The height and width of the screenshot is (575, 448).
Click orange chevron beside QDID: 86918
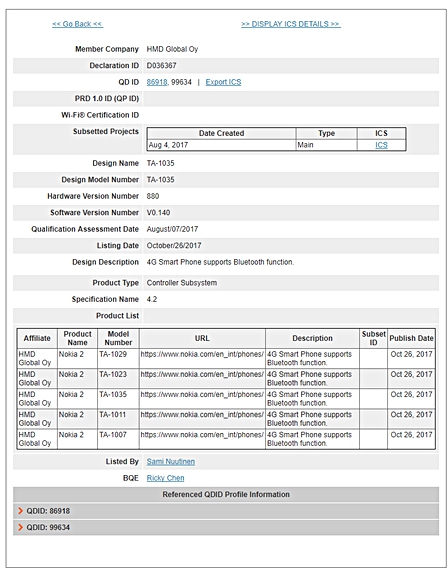[x=21, y=511]
